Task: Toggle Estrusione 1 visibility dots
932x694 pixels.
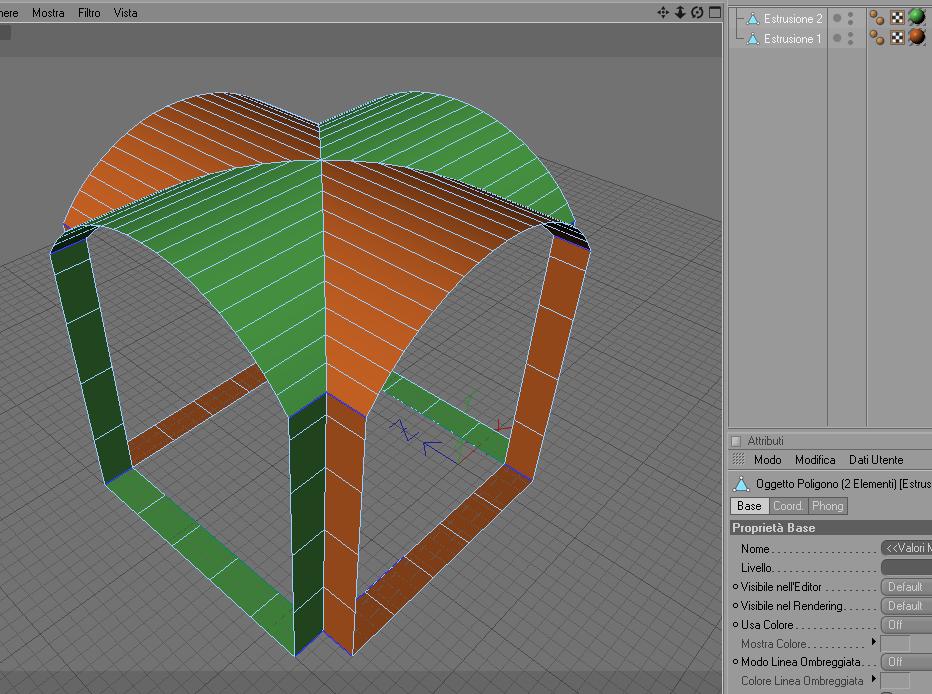Action: [851, 39]
